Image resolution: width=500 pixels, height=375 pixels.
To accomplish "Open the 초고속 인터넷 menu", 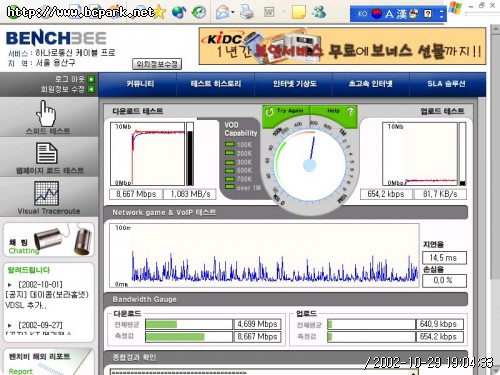I will pos(370,84).
